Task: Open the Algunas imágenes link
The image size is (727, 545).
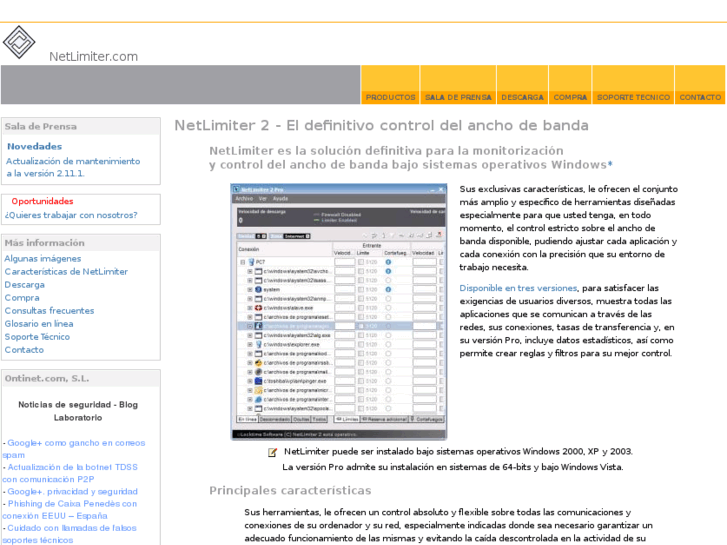Action: 43,258
